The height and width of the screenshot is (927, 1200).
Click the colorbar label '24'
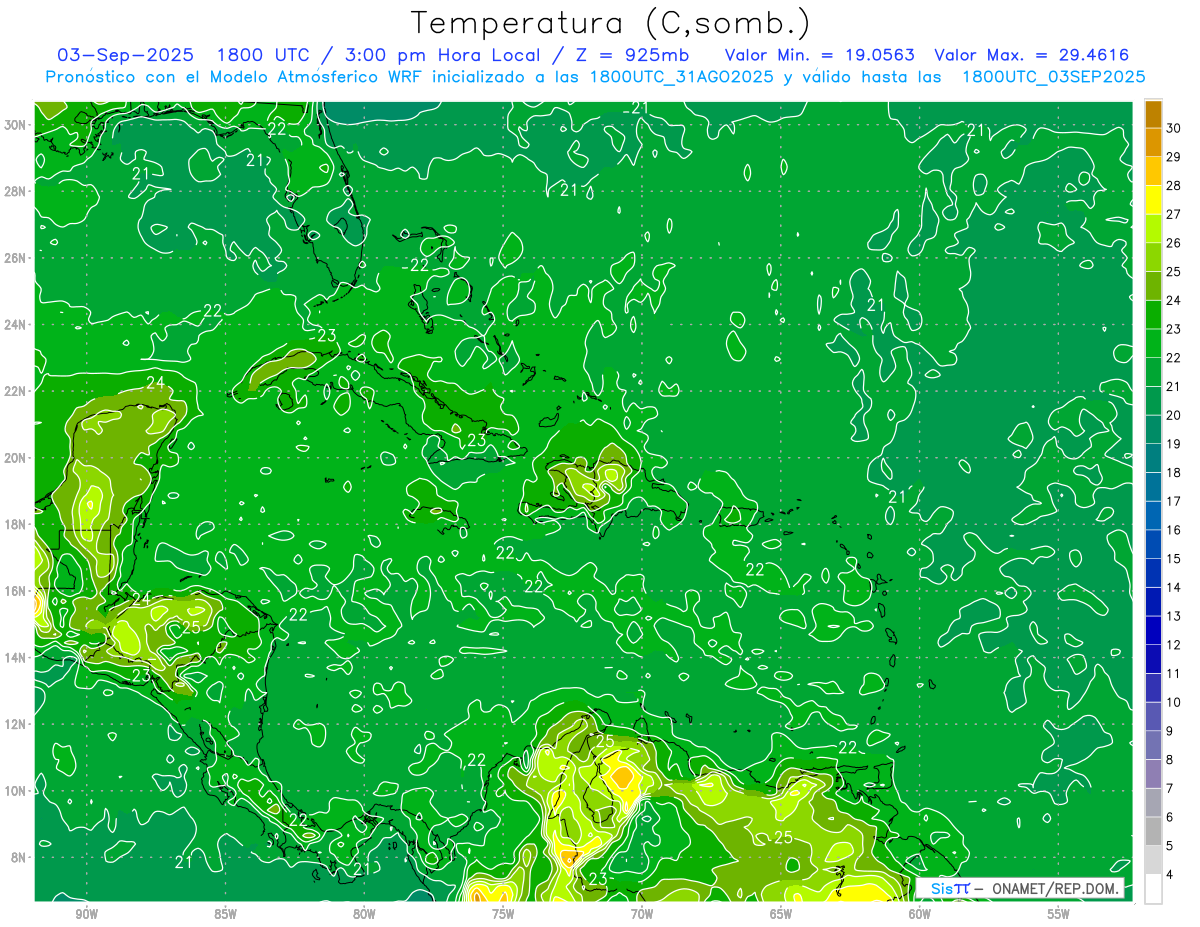(1174, 300)
